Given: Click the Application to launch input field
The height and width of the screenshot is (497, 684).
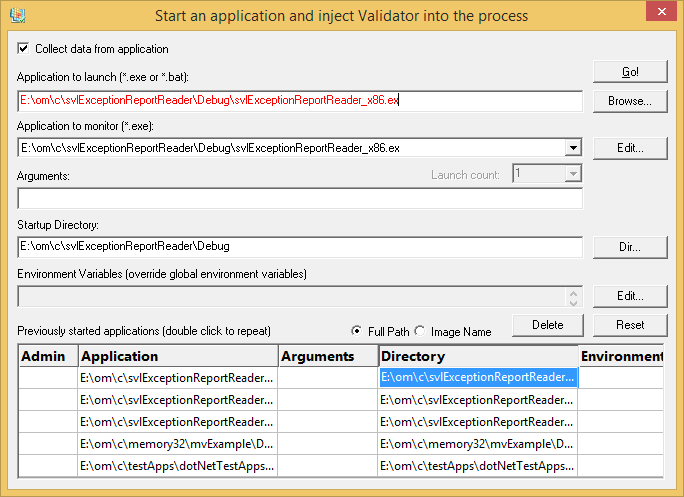Looking at the screenshot, I should click(300, 101).
